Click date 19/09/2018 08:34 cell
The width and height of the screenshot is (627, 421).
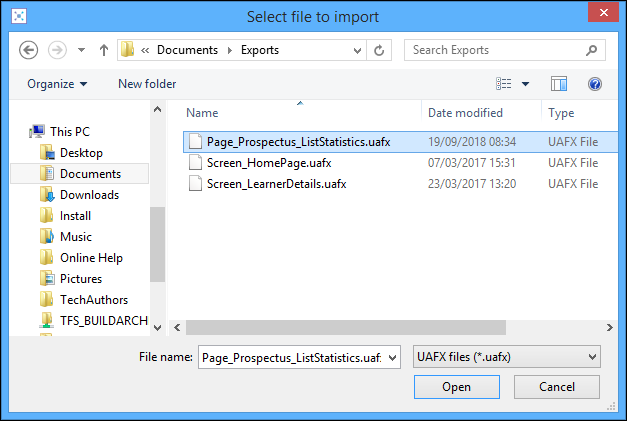(472, 142)
